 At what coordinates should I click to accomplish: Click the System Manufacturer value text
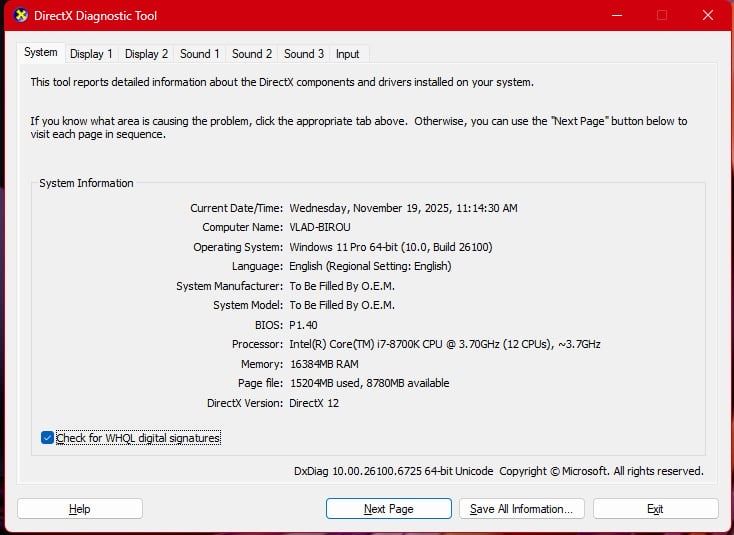click(x=342, y=286)
